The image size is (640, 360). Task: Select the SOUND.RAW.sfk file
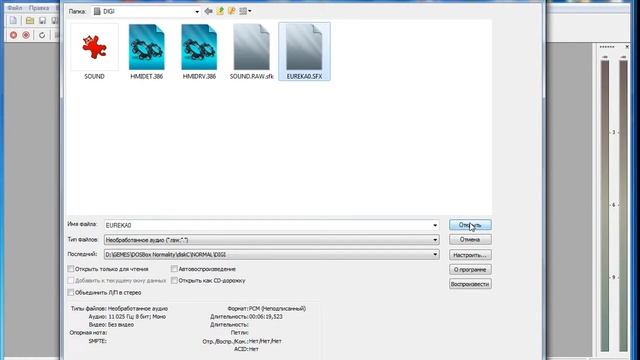[x=251, y=51]
